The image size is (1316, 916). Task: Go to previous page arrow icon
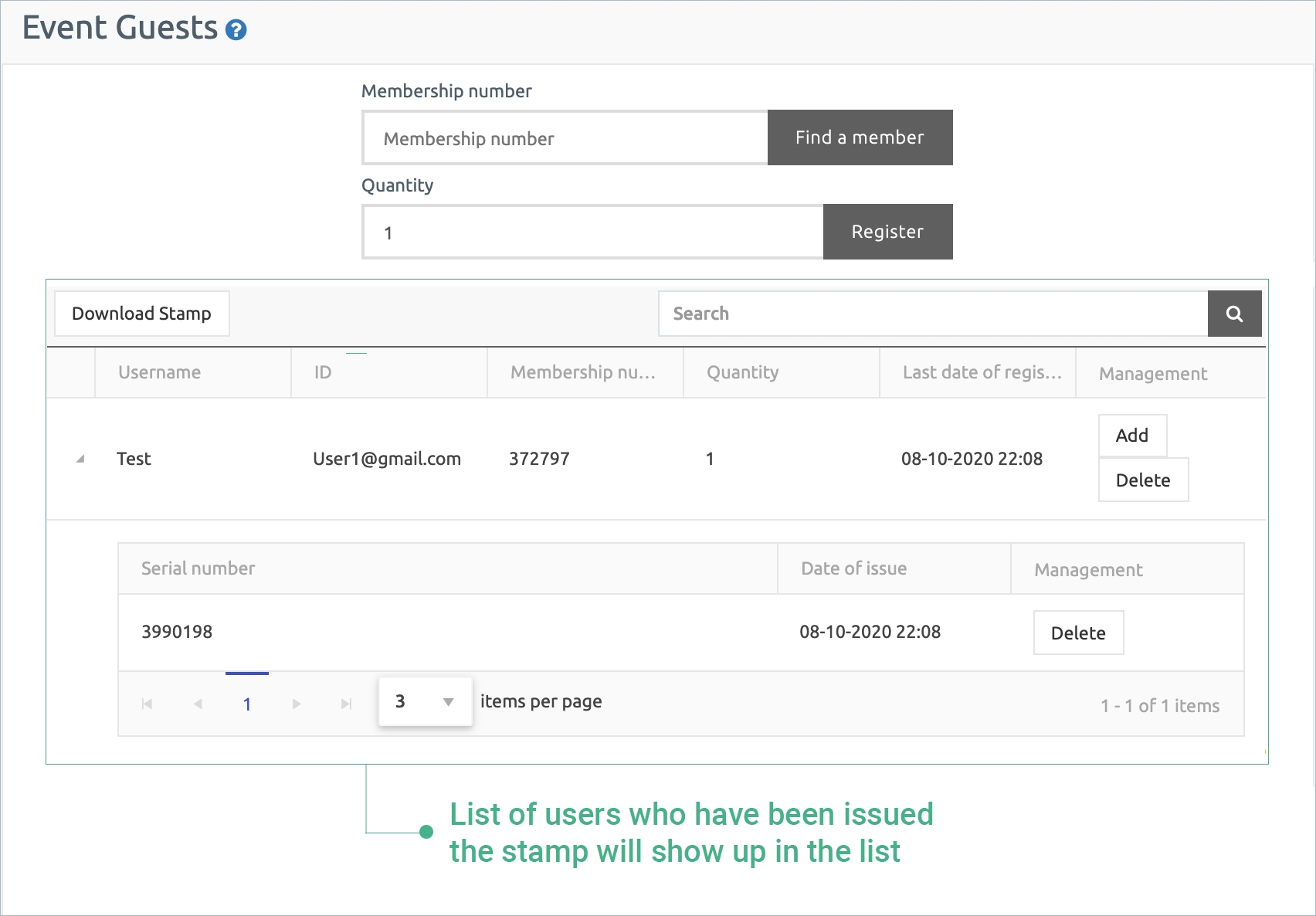[198, 704]
